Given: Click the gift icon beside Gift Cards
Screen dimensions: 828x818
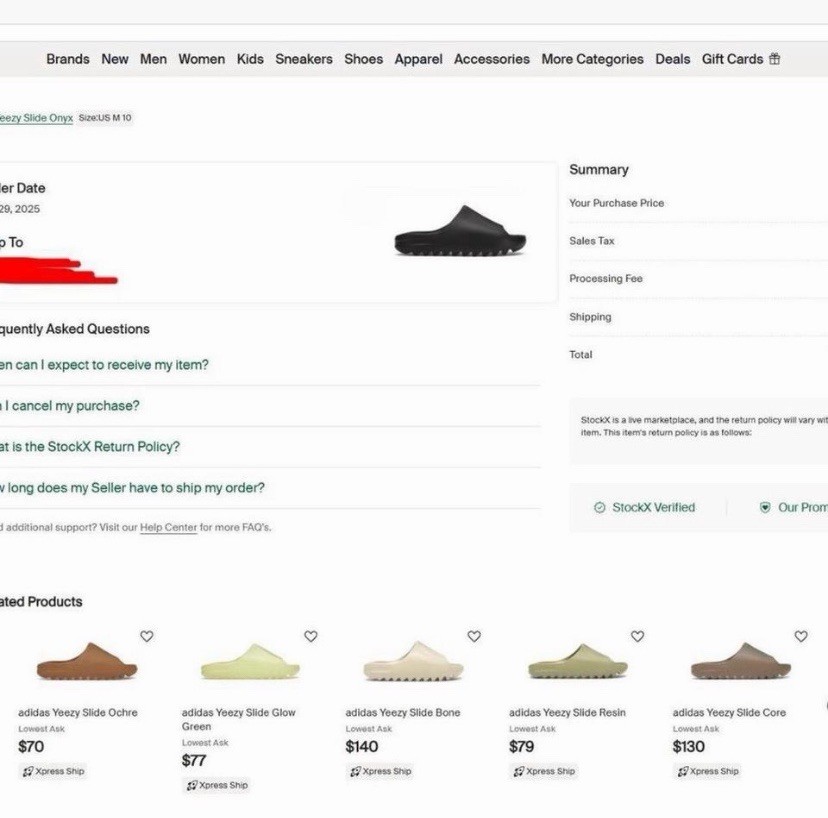Looking at the screenshot, I should click(x=775, y=59).
